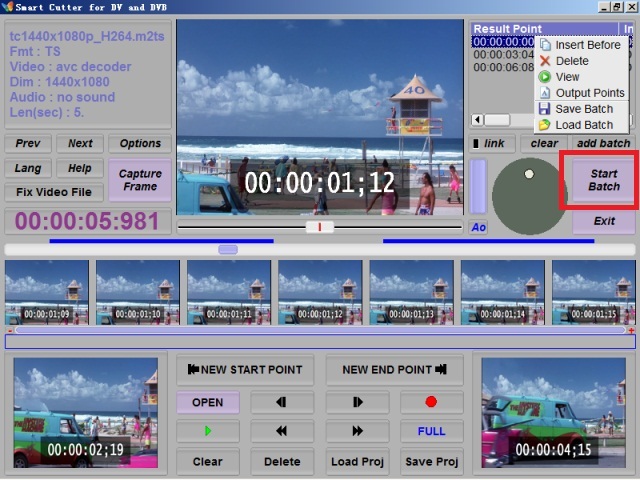This screenshot has height=480, width=640.
Task: Open the Options dialog
Action: (x=140, y=143)
